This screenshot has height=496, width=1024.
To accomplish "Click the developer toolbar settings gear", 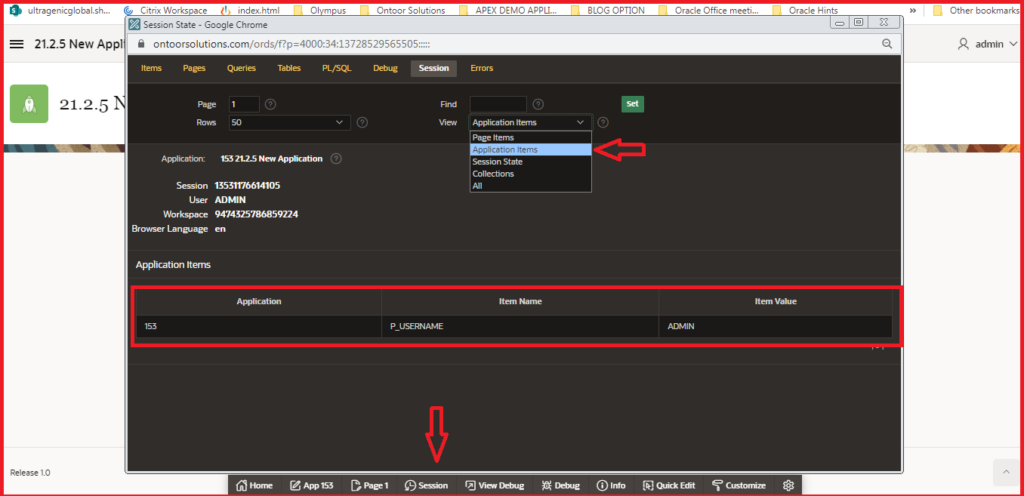I will pyautogui.click(x=788, y=485).
